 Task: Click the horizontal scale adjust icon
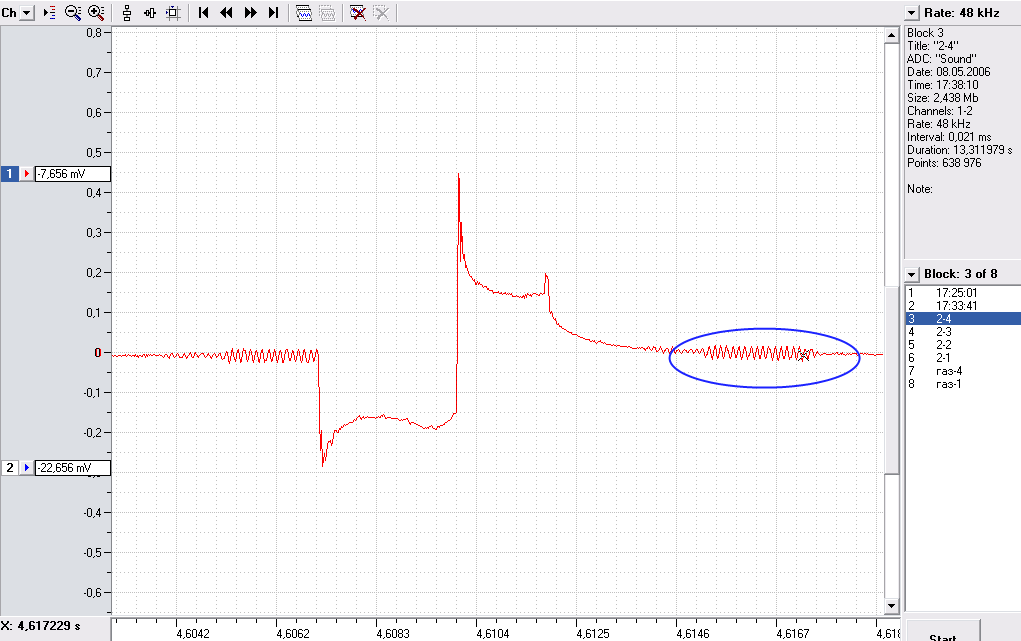coord(150,13)
